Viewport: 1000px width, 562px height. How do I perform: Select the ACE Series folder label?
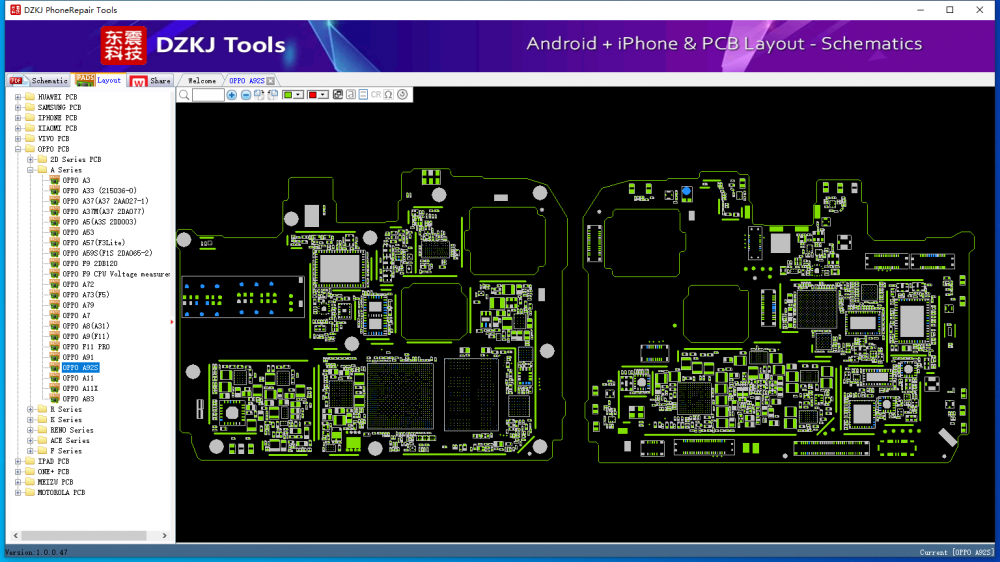70,441
